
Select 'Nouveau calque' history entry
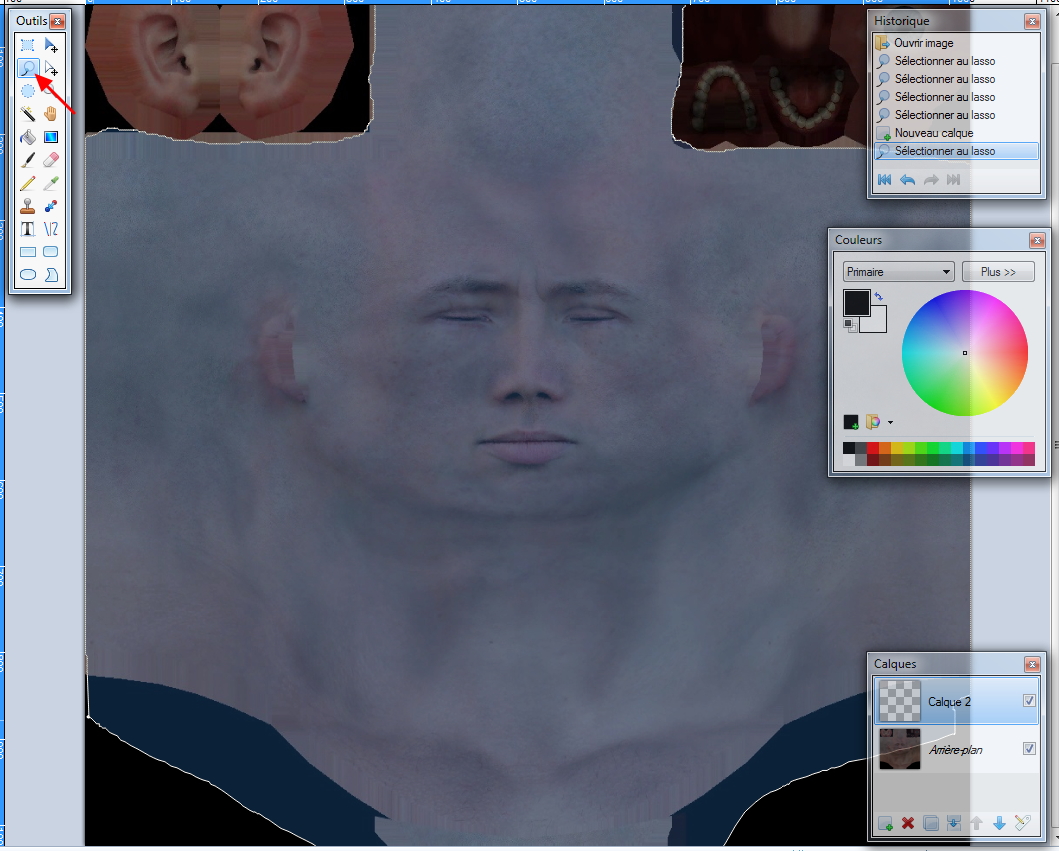(x=933, y=133)
